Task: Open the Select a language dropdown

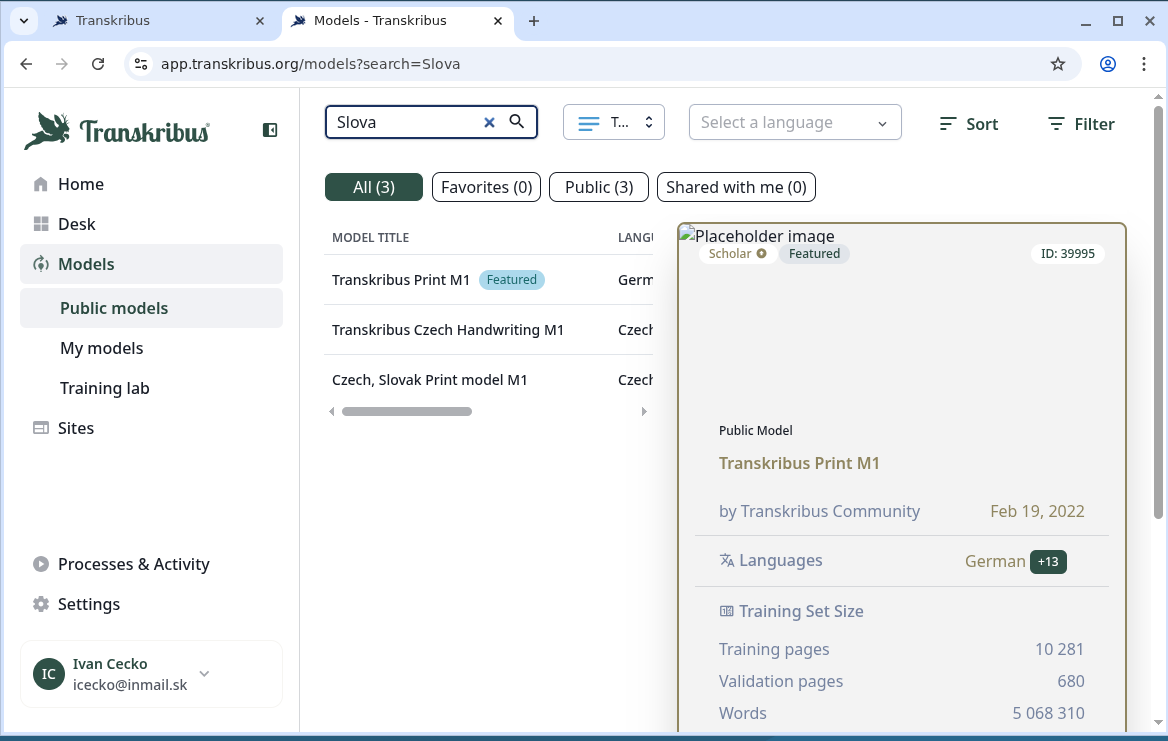Action: (x=794, y=122)
